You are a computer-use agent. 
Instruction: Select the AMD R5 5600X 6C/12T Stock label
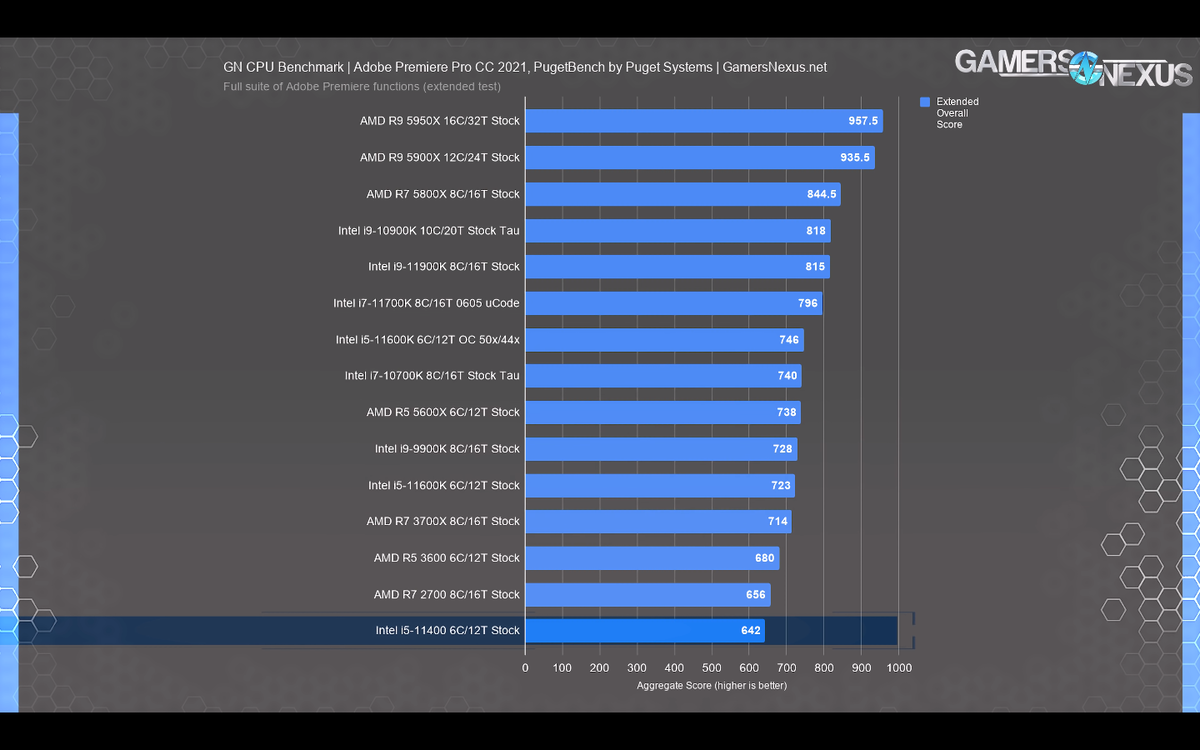coord(443,412)
